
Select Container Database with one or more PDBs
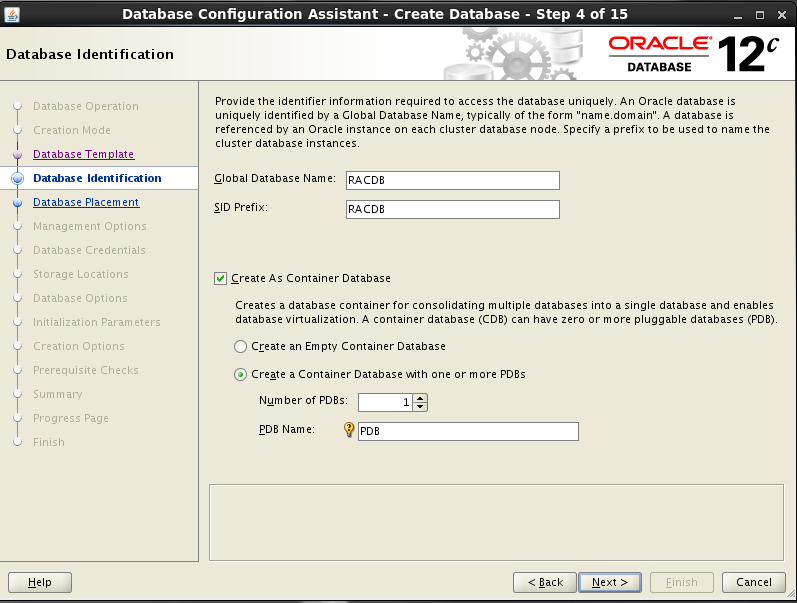coord(240,375)
